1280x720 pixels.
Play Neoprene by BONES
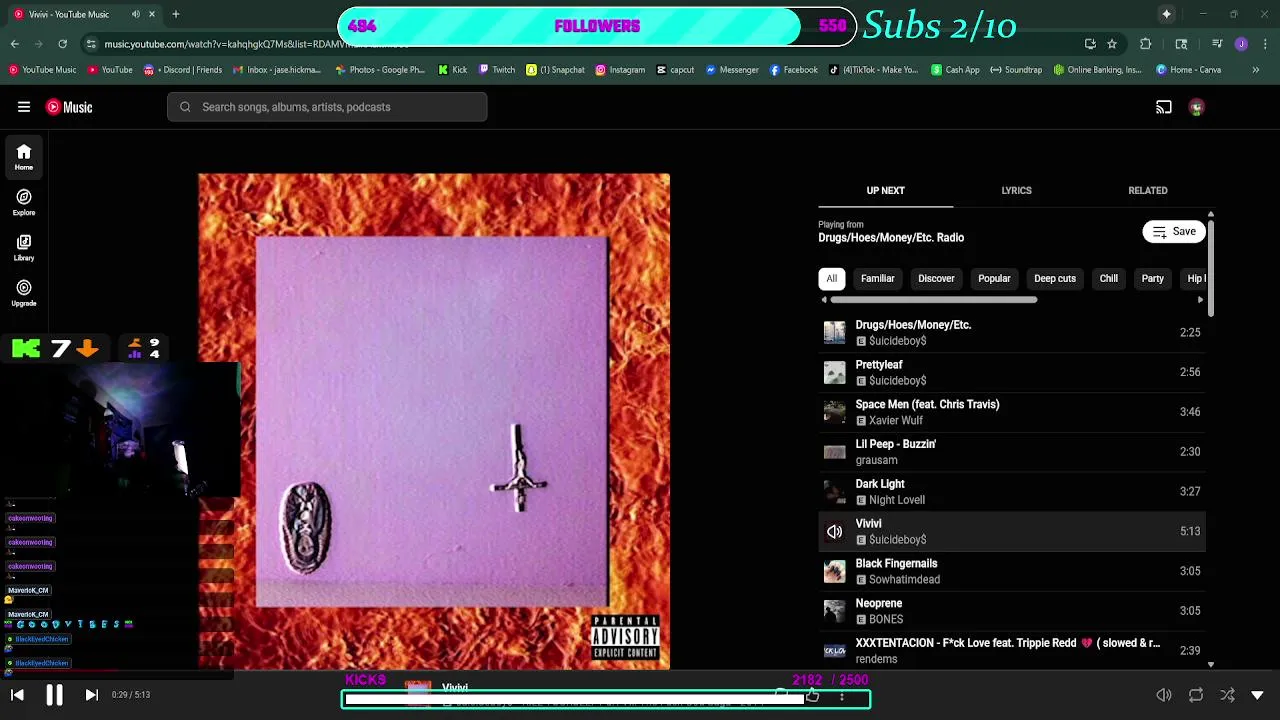click(x=1012, y=611)
